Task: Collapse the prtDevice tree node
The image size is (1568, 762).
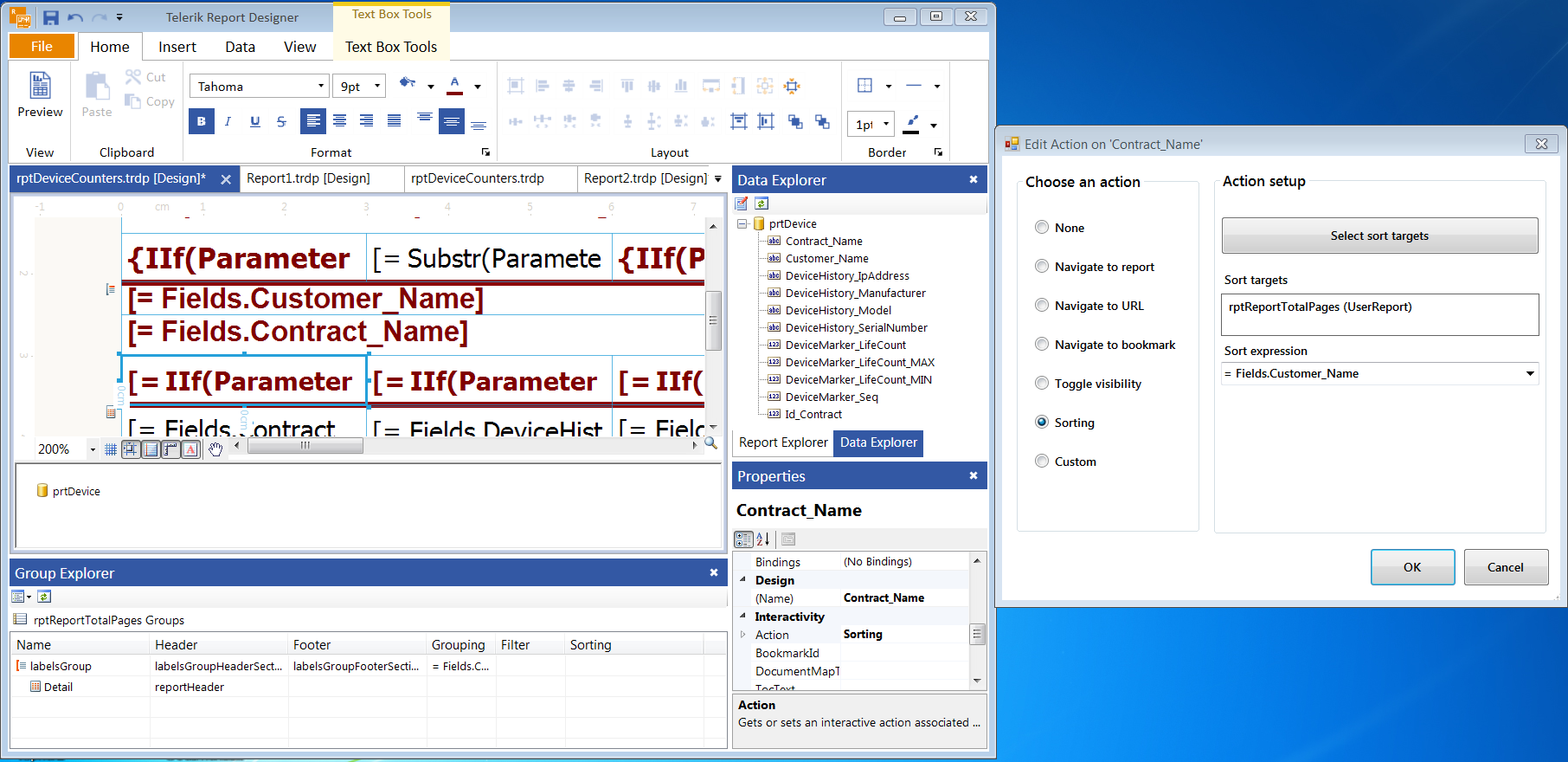Action: 742,223
